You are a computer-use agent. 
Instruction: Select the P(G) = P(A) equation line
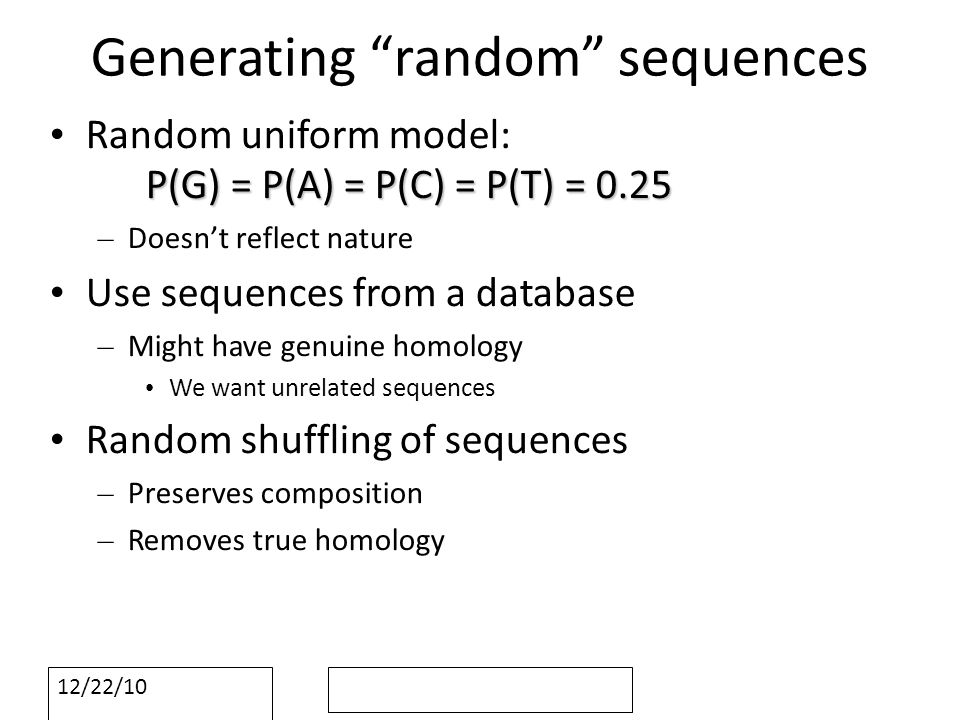(x=409, y=185)
